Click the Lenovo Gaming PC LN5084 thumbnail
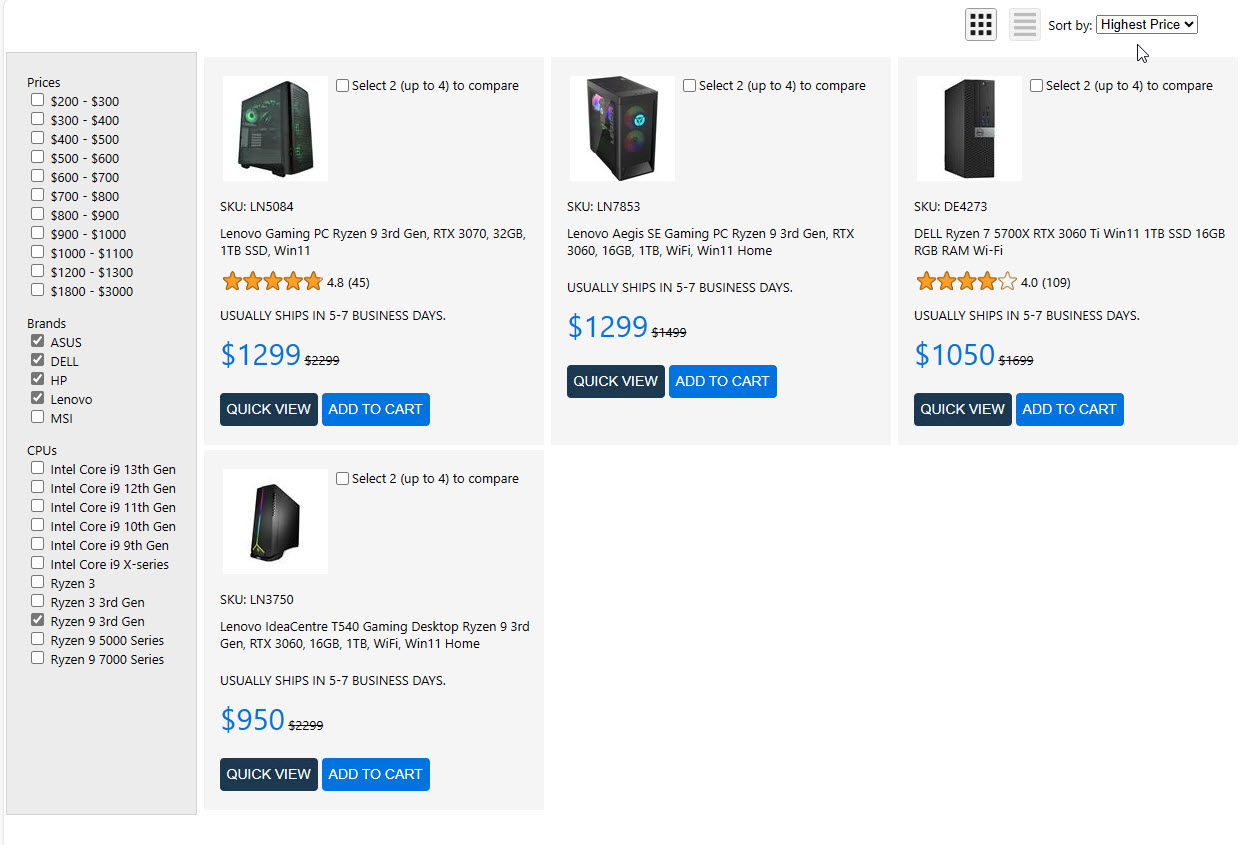Image resolution: width=1258 pixels, height=845 pixels. tap(275, 128)
